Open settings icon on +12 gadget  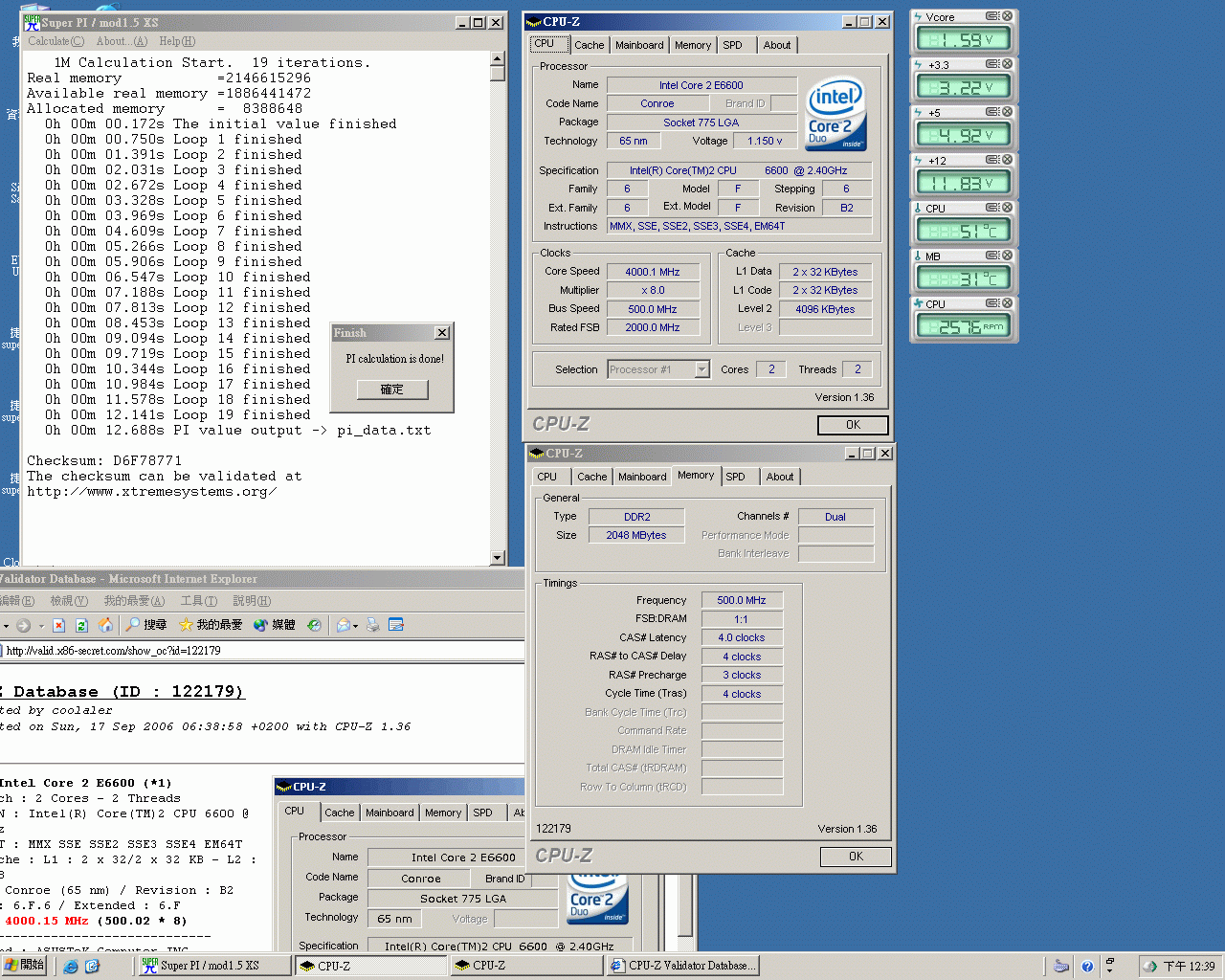(993, 160)
